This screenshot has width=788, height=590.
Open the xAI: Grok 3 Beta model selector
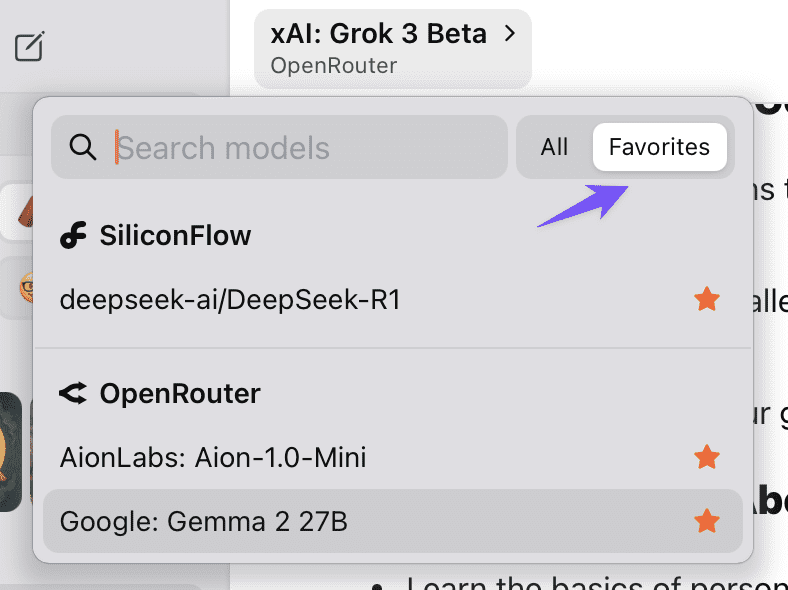coord(392,49)
